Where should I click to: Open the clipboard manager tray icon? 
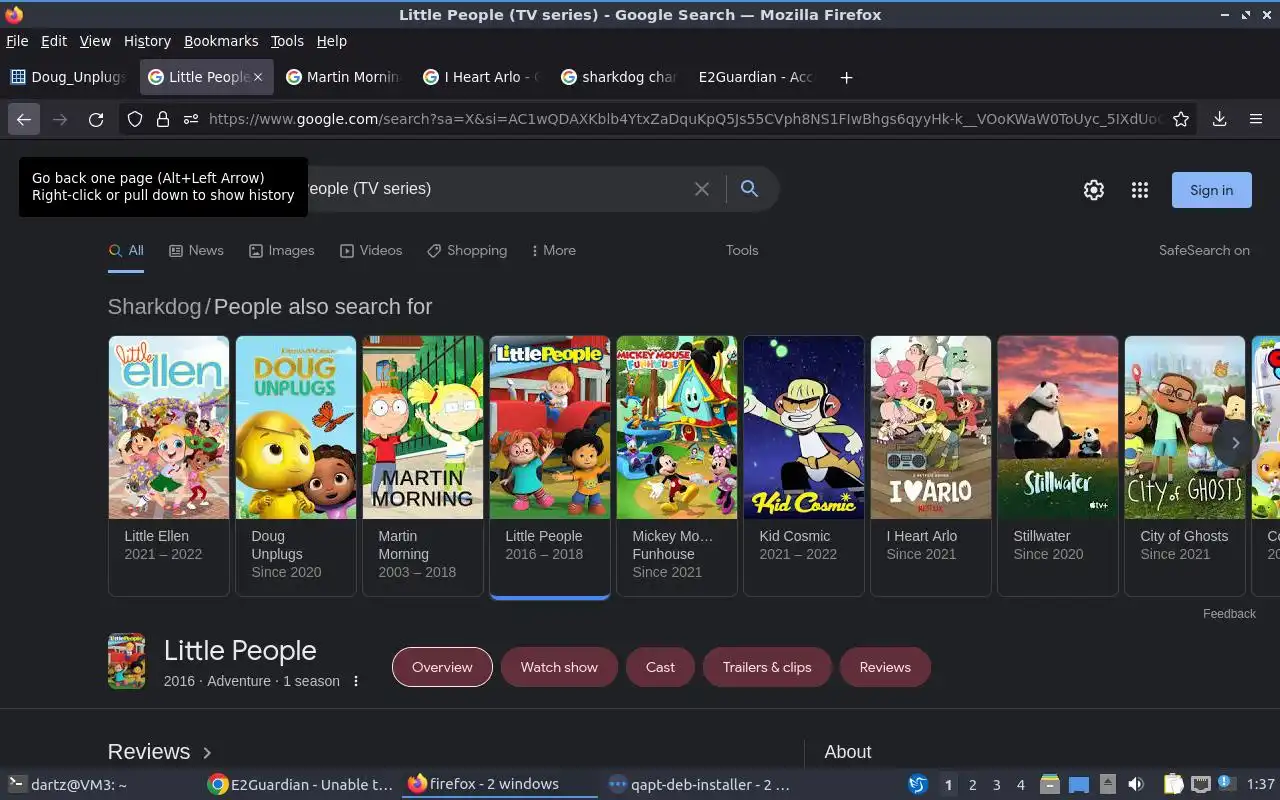1174,785
